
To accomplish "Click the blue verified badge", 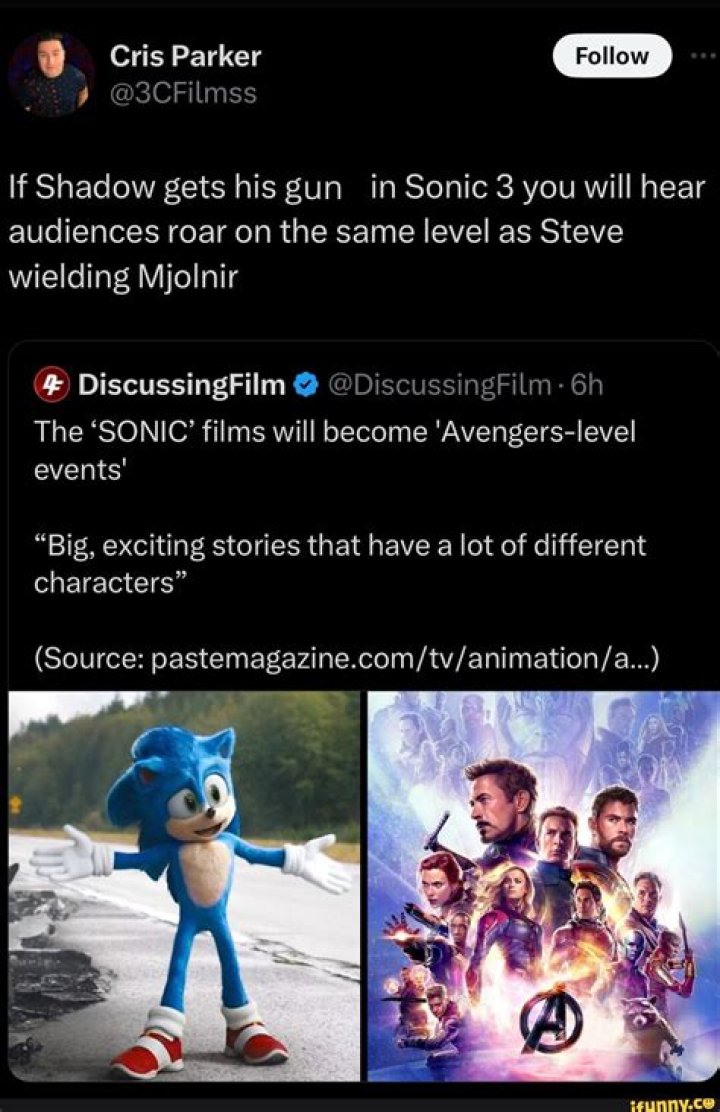I will pos(306,385).
